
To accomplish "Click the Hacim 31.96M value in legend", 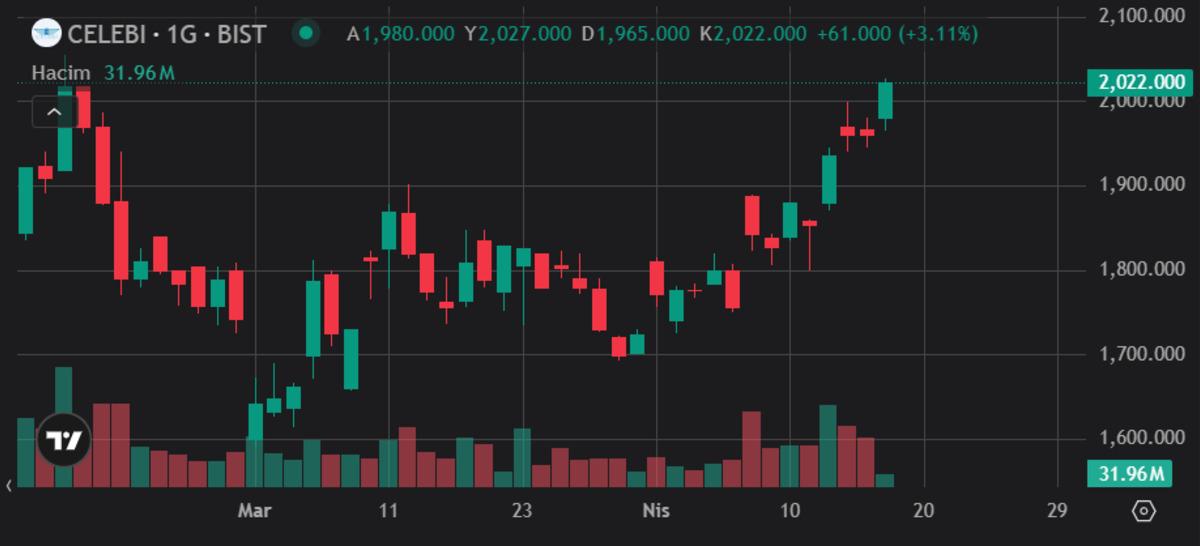I will (139, 73).
